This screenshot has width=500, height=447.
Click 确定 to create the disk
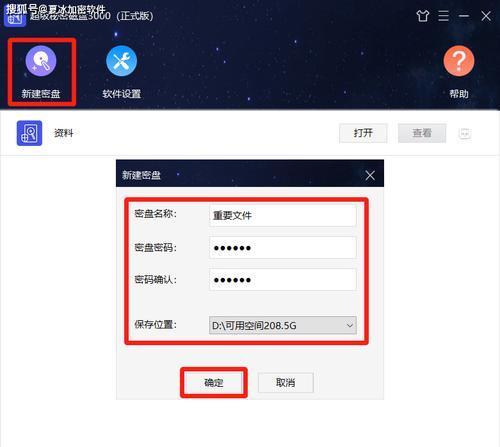214,382
